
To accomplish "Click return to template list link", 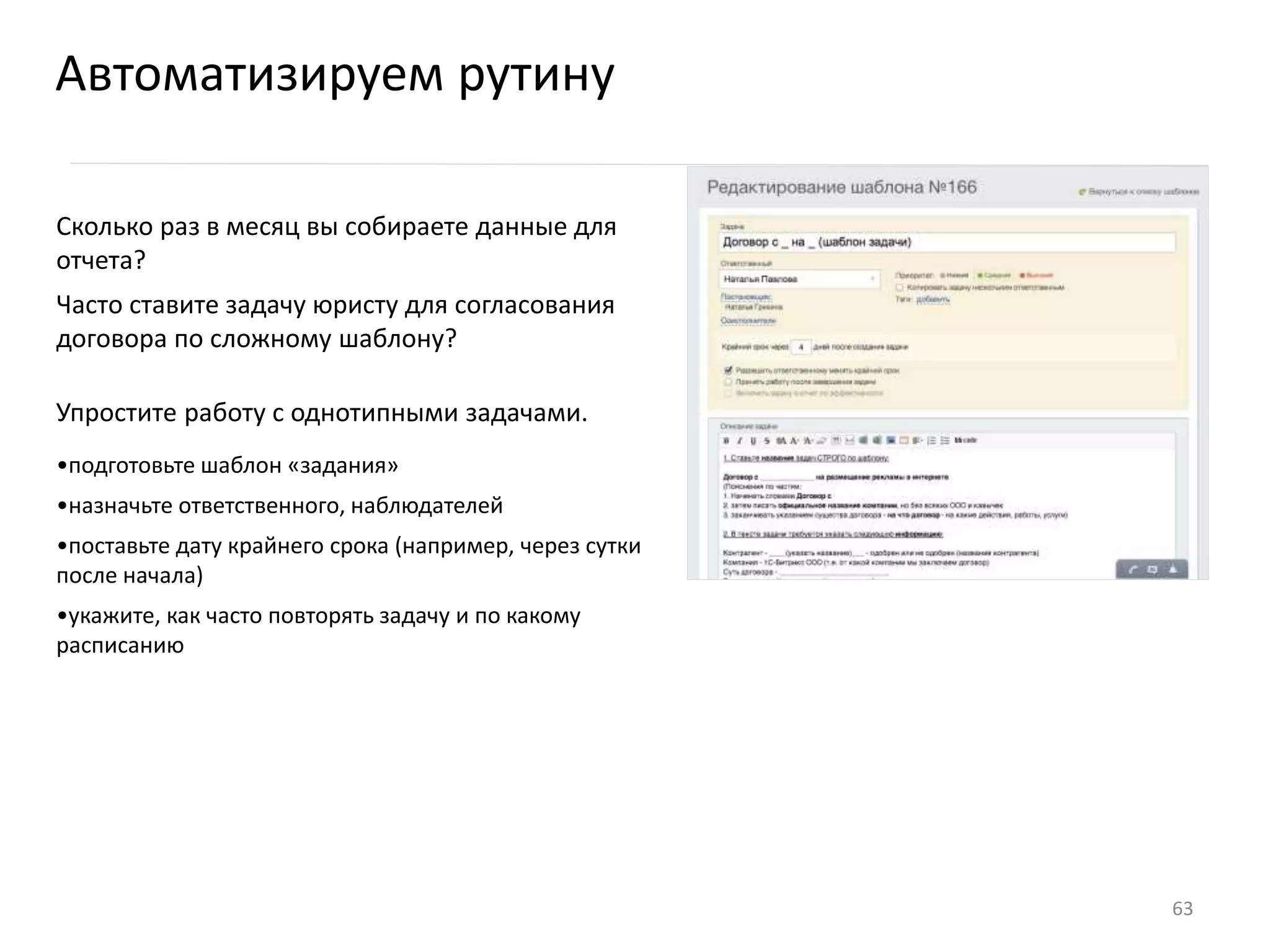I will click(x=1140, y=192).
